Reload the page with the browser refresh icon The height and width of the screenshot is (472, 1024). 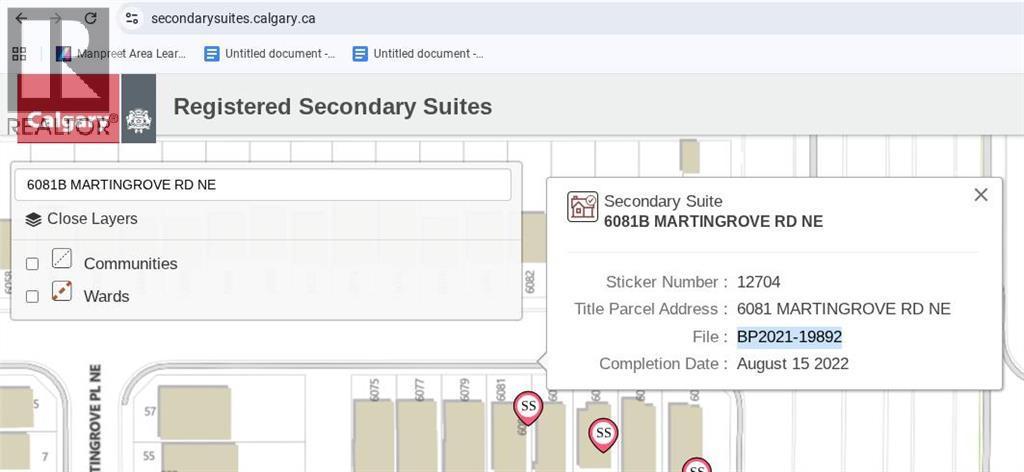pyautogui.click(x=90, y=18)
